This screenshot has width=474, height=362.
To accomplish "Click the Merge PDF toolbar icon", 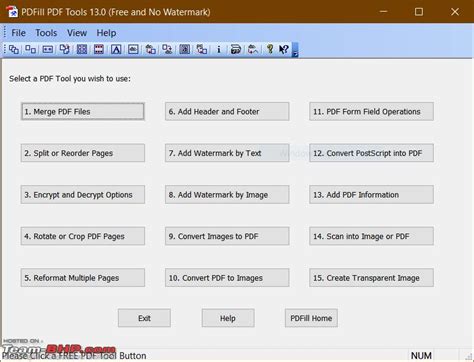I will tap(14, 50).
